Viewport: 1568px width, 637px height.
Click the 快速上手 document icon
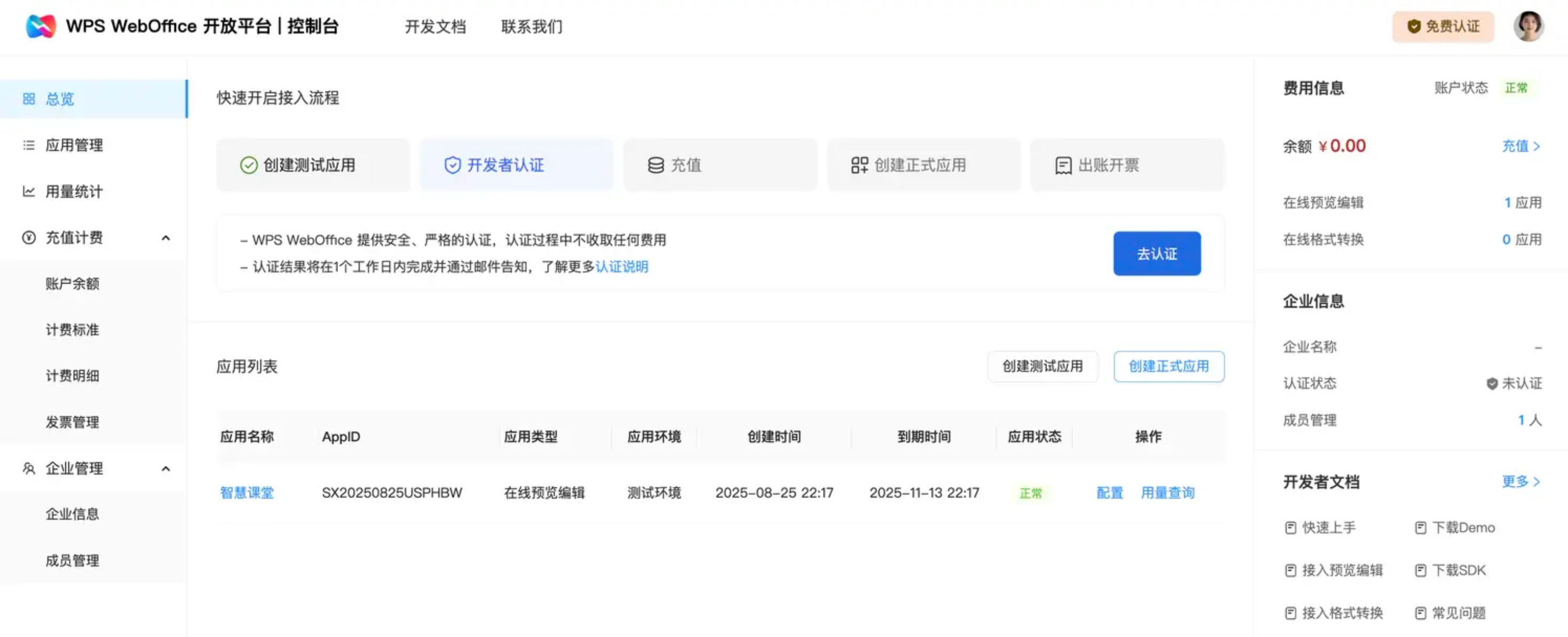click(1290, 527)
